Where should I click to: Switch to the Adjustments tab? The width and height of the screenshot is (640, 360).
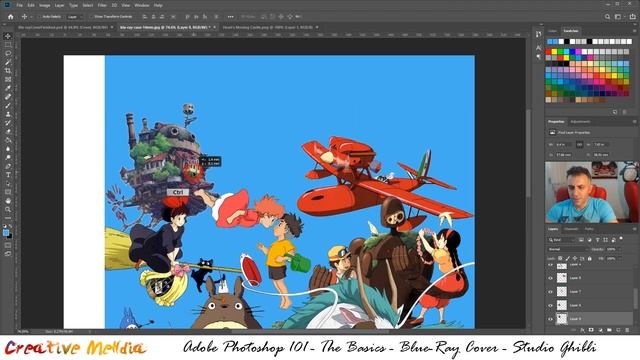580,122
